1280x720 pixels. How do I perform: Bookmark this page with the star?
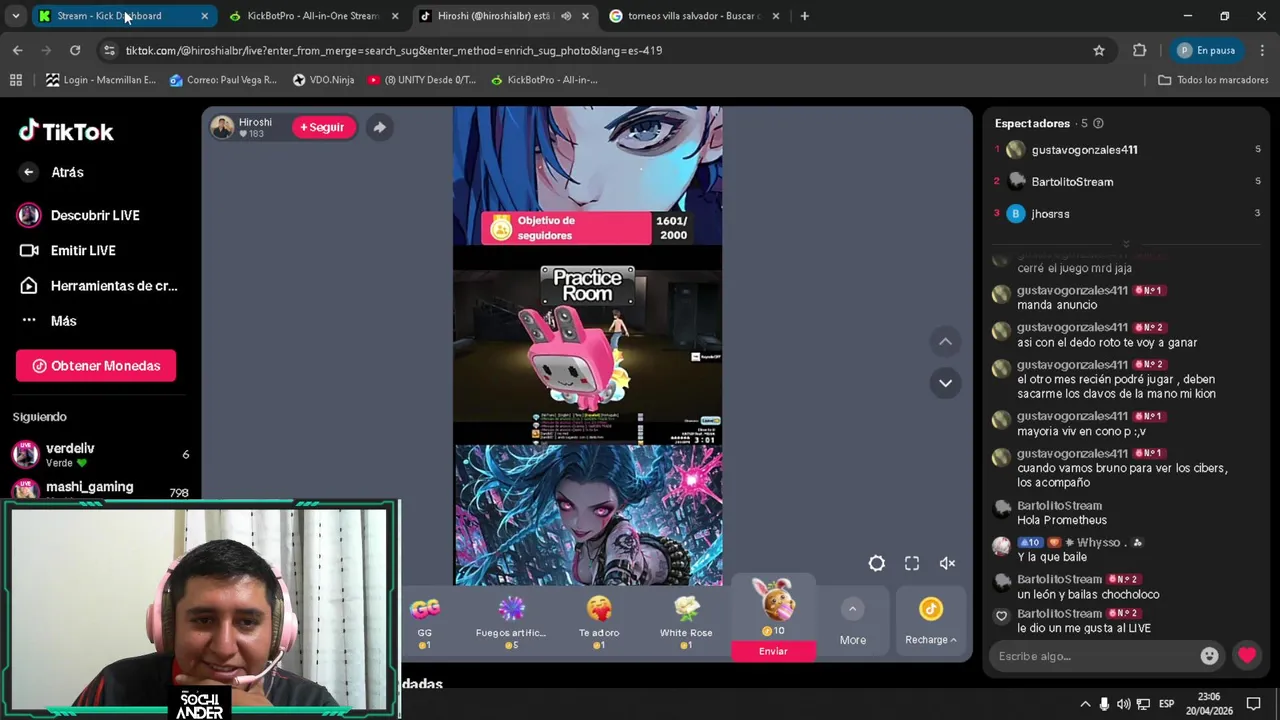tap(1099, 50)
